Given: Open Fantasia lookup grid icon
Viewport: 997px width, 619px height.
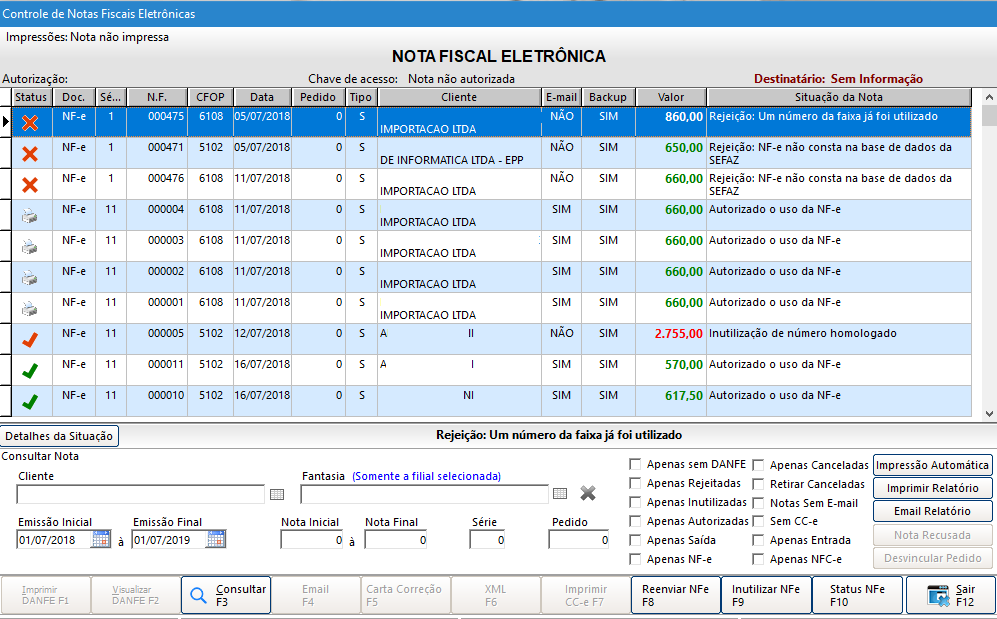Looking at the screenshot, I should 560,493.
